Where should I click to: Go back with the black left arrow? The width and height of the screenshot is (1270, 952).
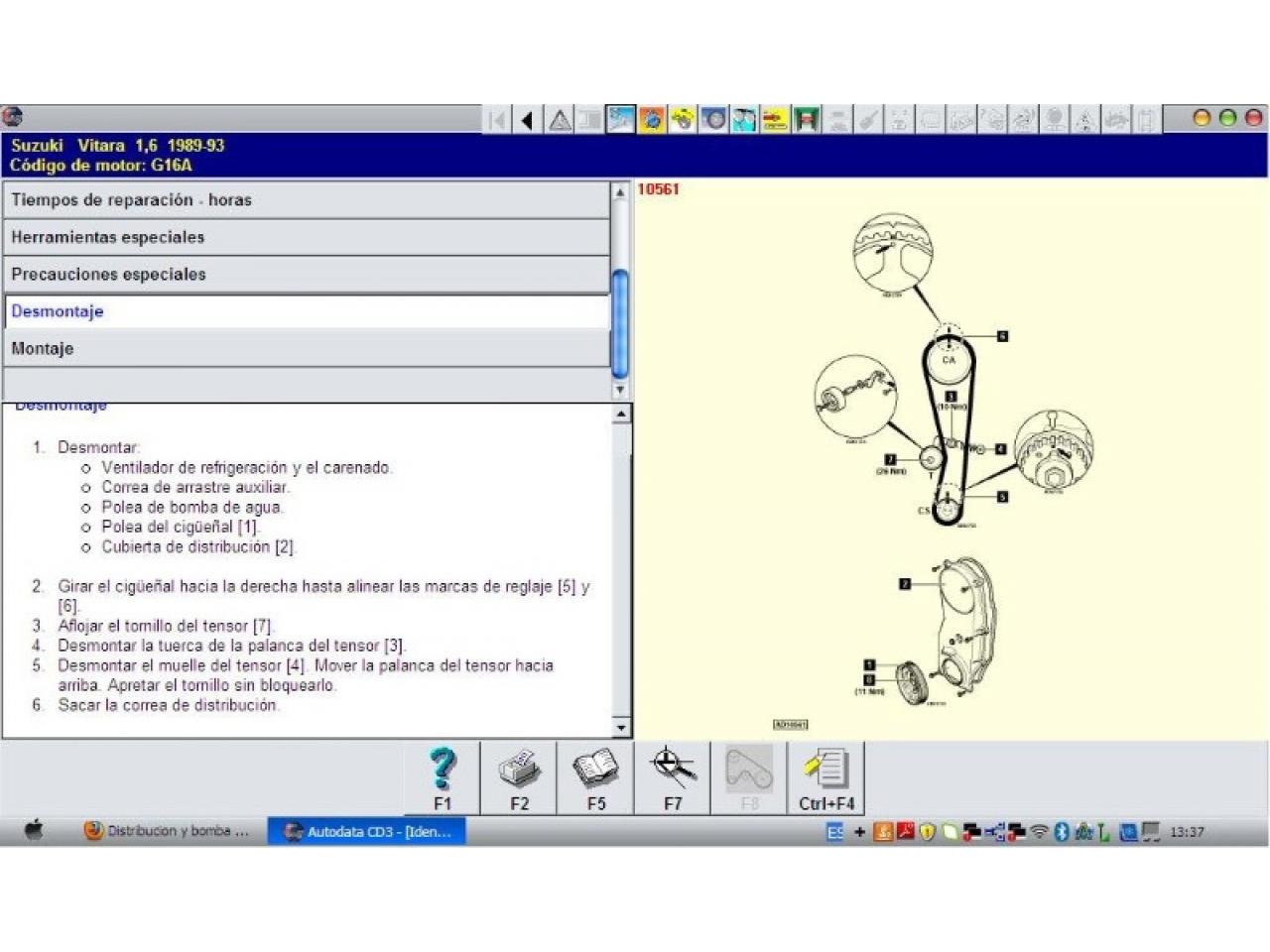[x=528, y=120]
